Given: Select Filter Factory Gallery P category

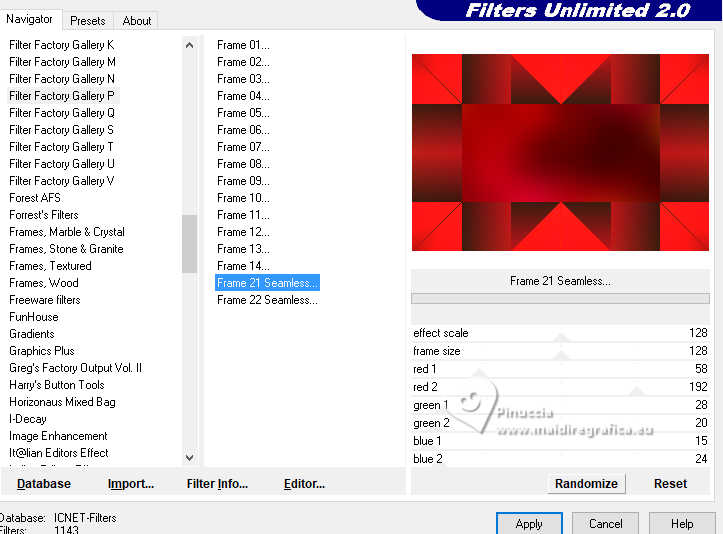Looking at the screenshot, I should (62, 96).
